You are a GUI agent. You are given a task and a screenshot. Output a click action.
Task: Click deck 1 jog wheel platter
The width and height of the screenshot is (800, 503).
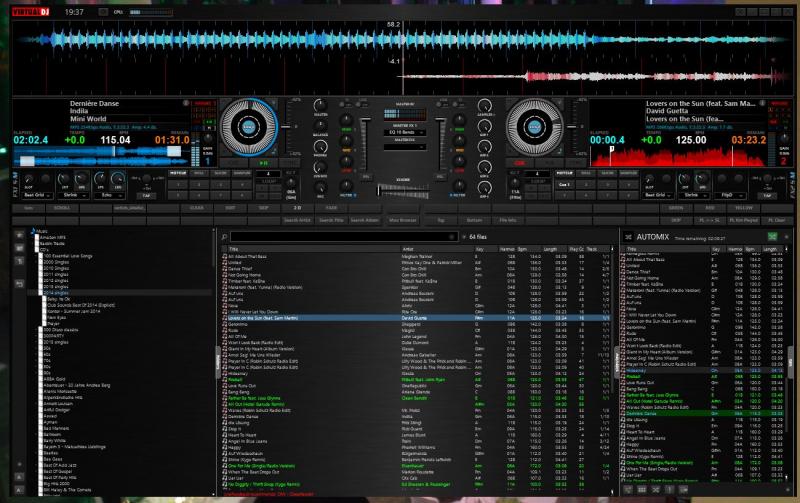(x=248, y=127)
